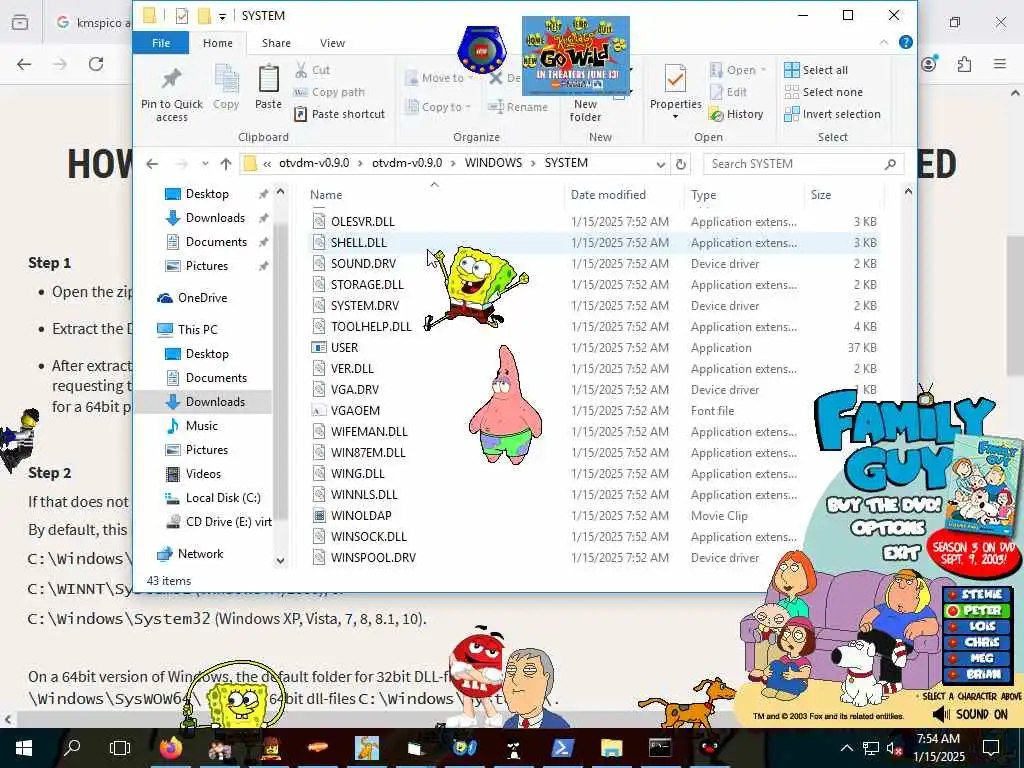Click Paste shortcut command

(x=340, y=114)
